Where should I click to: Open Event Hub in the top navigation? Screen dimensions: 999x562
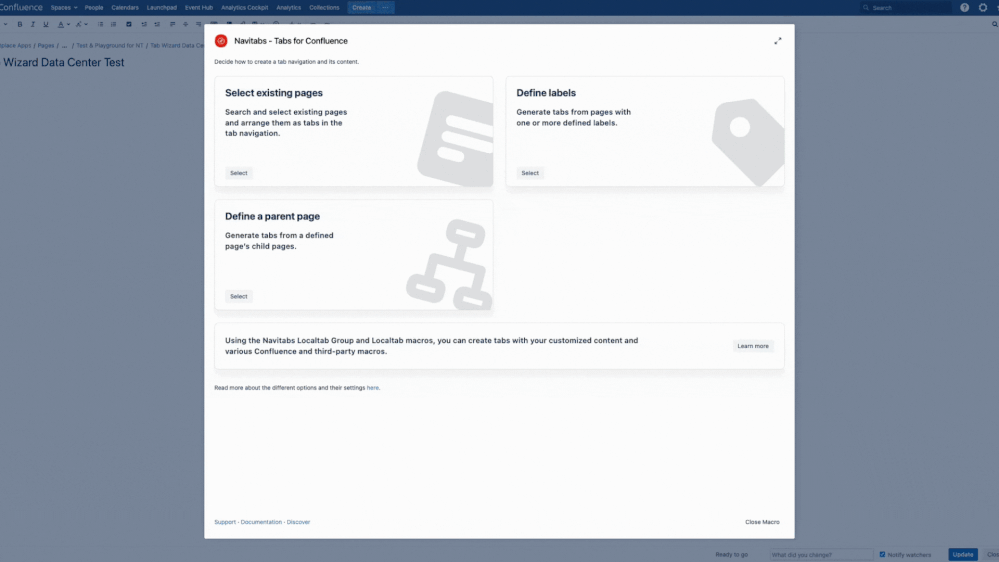pyautogui.click(x=199, y=8)
